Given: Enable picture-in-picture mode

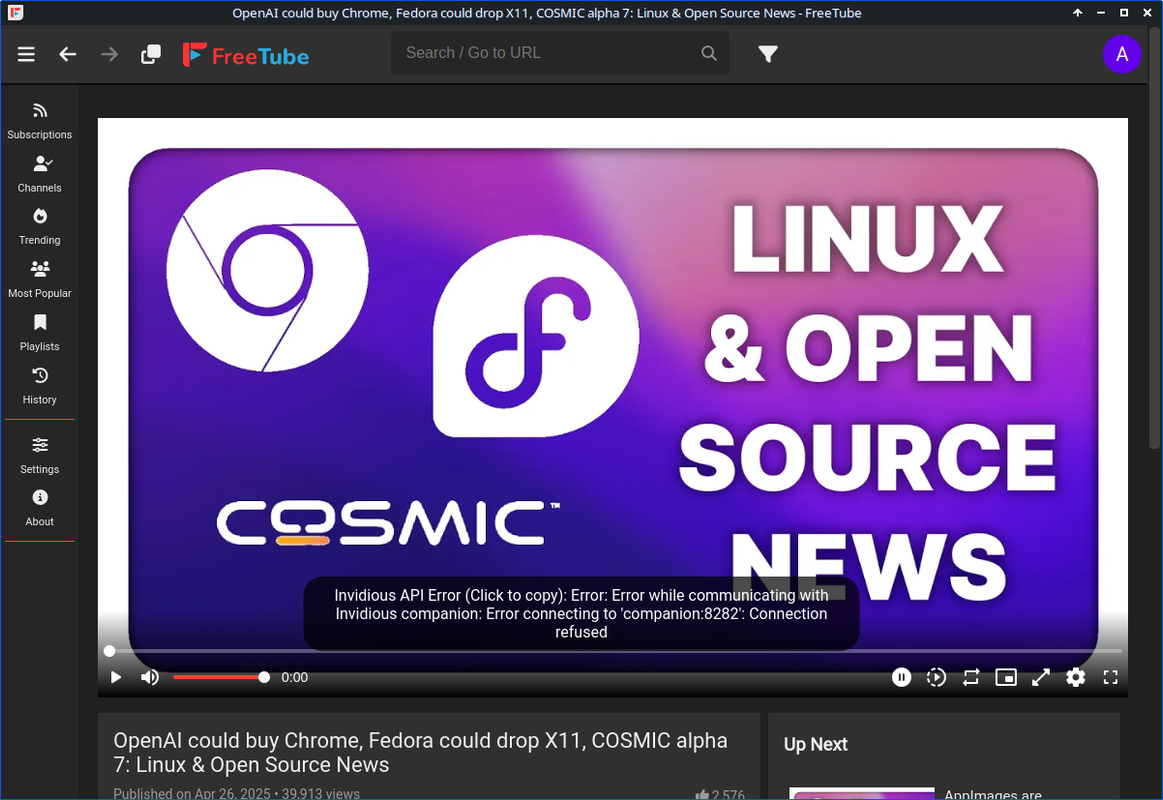Looking at the screenshot, I should point(1006,677).
